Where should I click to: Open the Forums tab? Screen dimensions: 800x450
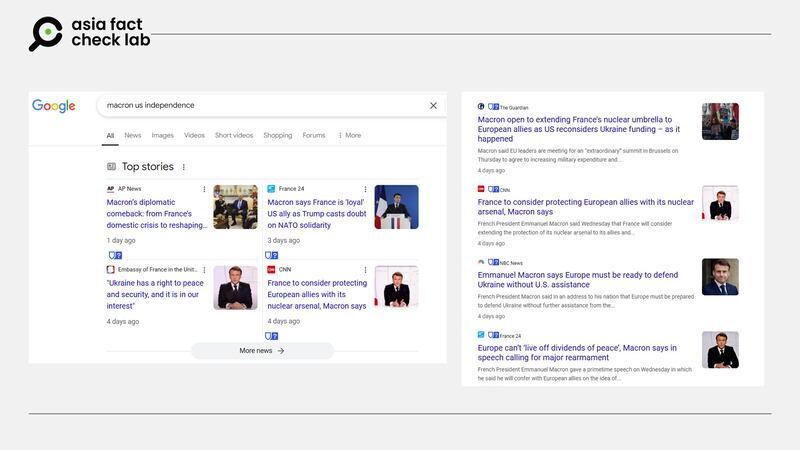click(x=314, y=135)
